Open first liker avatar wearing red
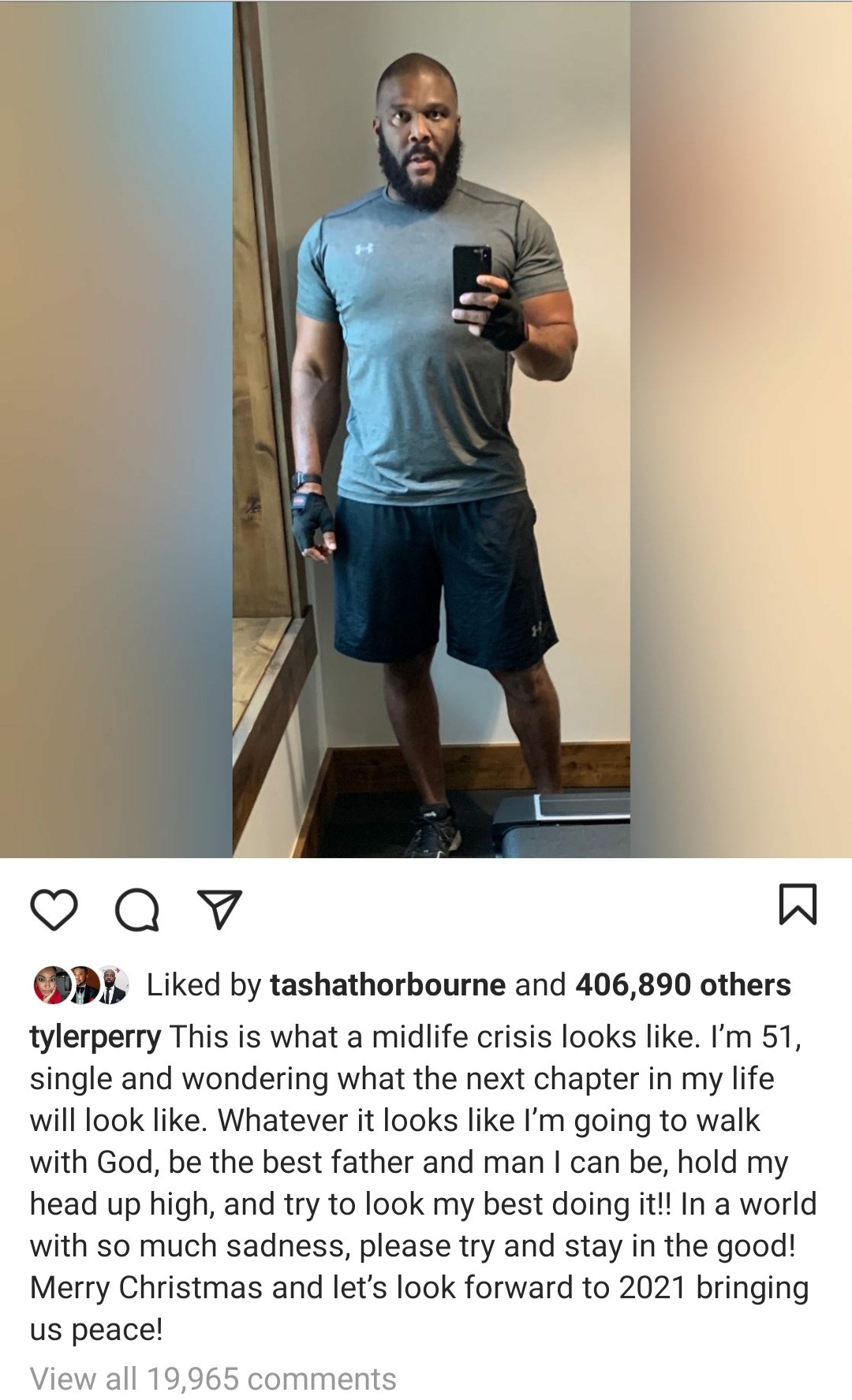852x1400 pixels. click(49, 984)
